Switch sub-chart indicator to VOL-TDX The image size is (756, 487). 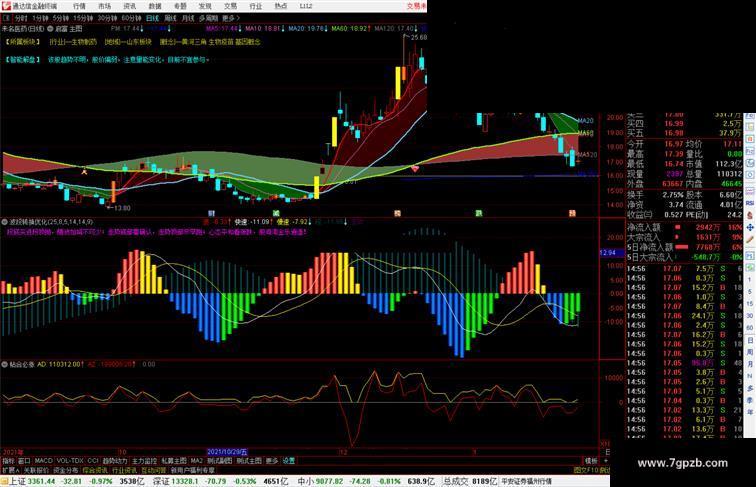(70, 461)
